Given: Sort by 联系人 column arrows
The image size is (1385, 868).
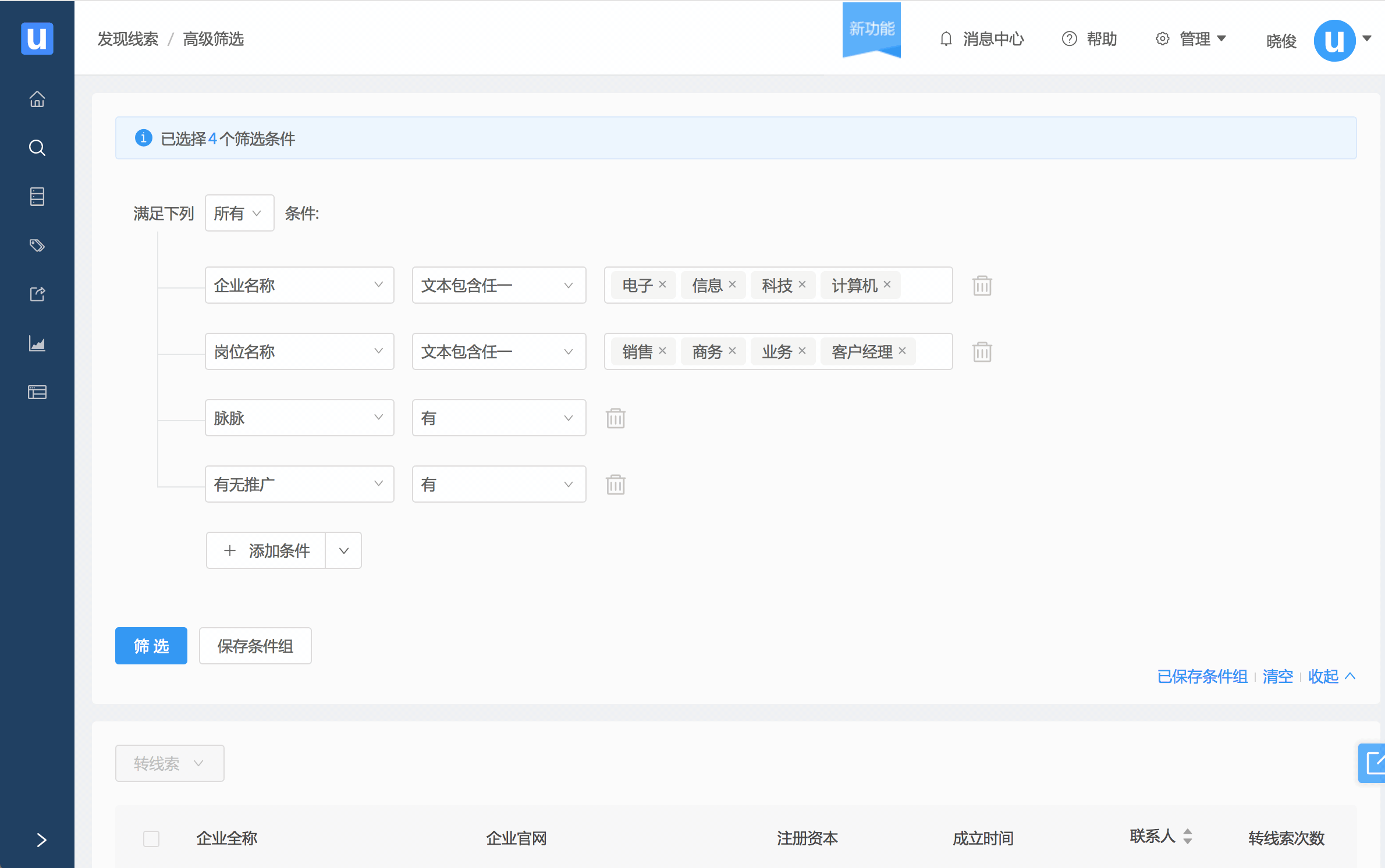Looking at the screenshot, I should point(1188,837).
